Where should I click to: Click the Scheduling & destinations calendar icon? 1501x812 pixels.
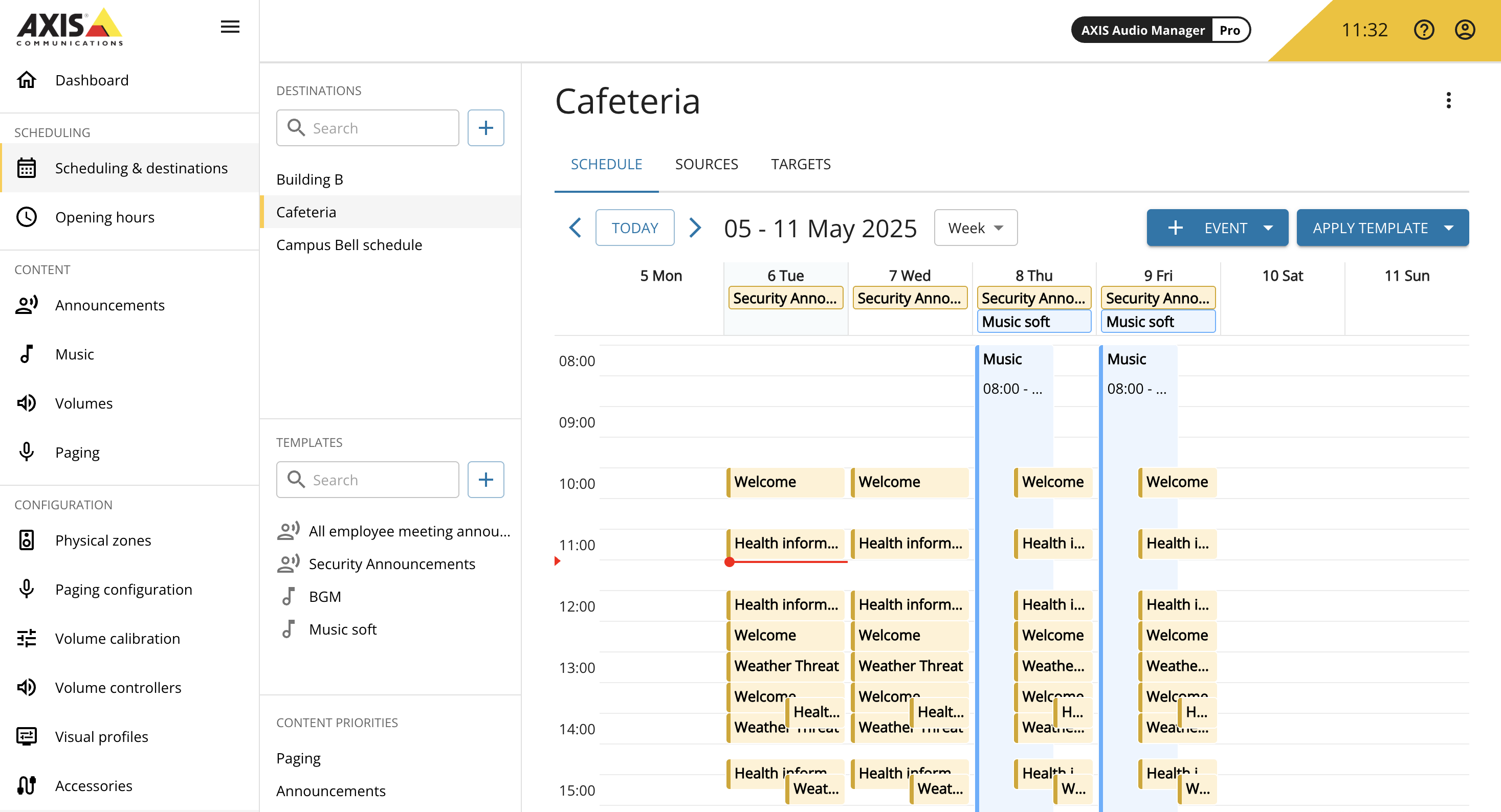coord(27,168)
